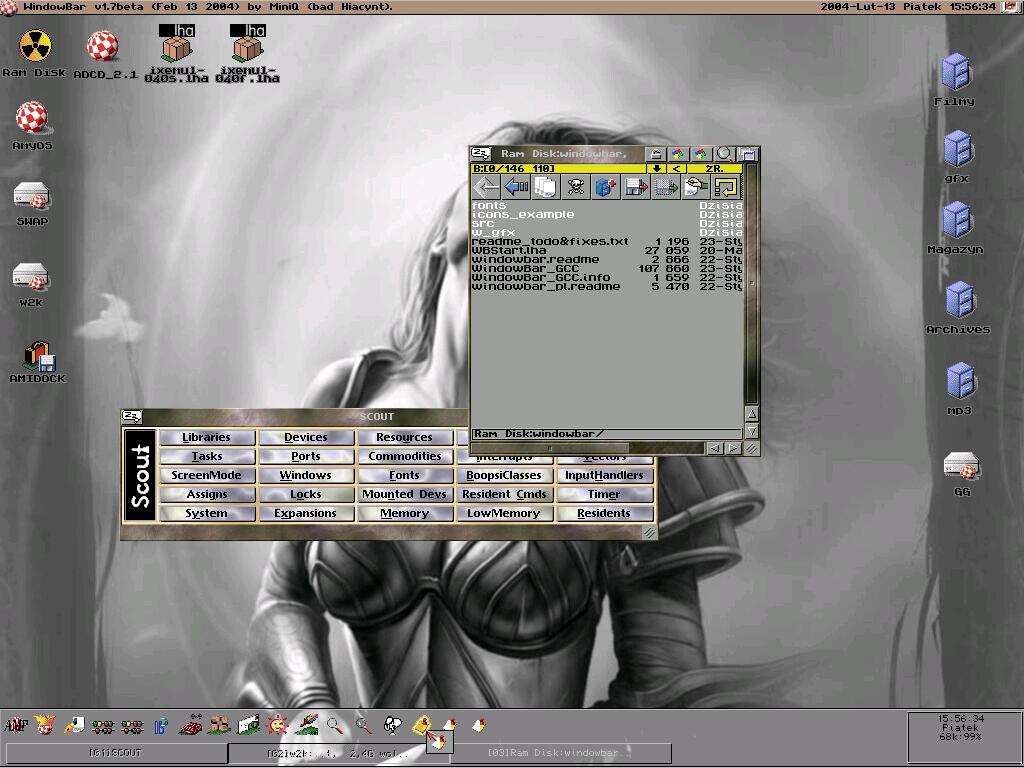Select 'icons_example' directory in lister
Image resolution: width=1024 pixels, height=768 pixels.
(607, 214)
